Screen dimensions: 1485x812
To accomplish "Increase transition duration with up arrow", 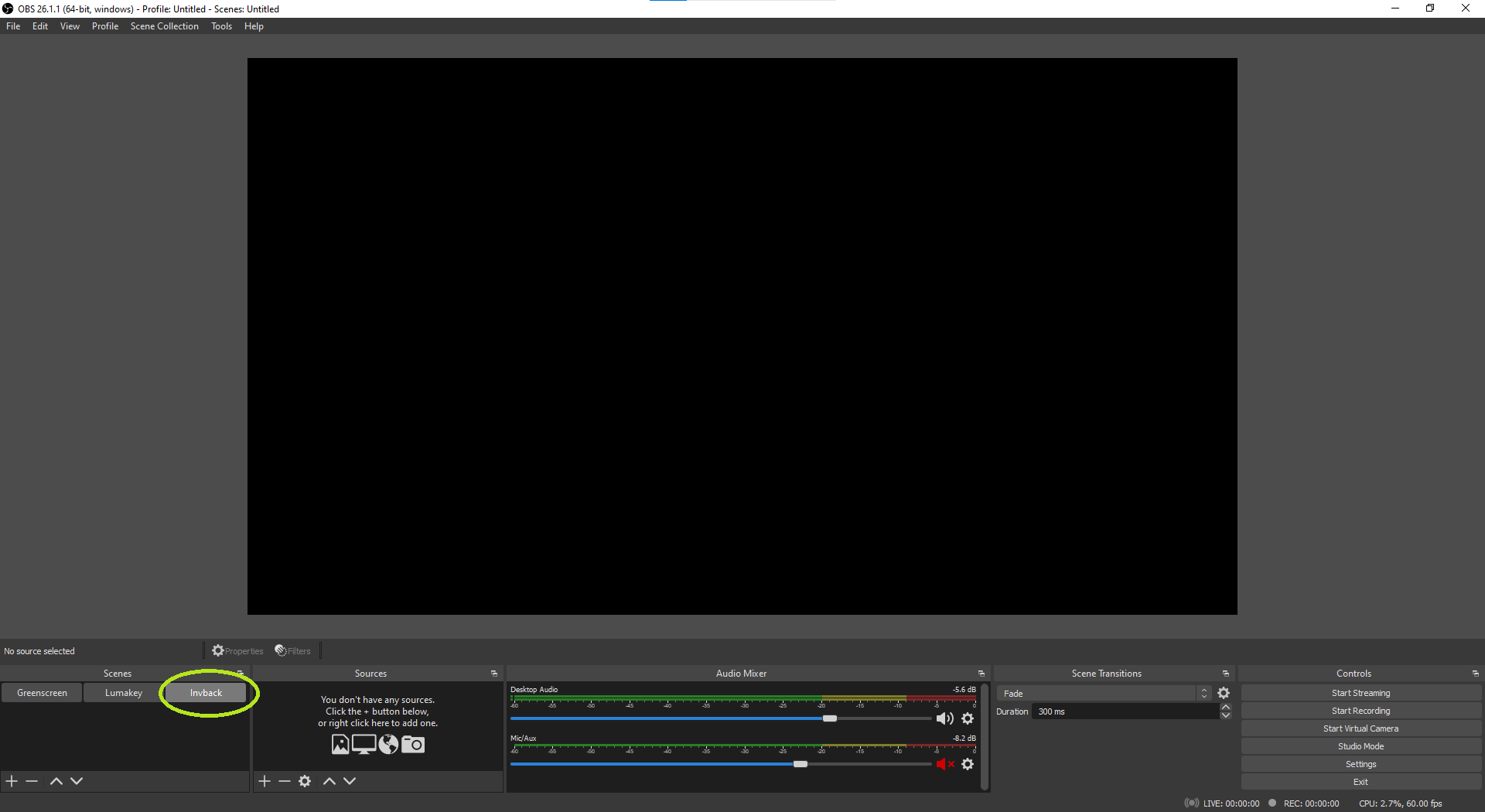I will pos(1226,707).
